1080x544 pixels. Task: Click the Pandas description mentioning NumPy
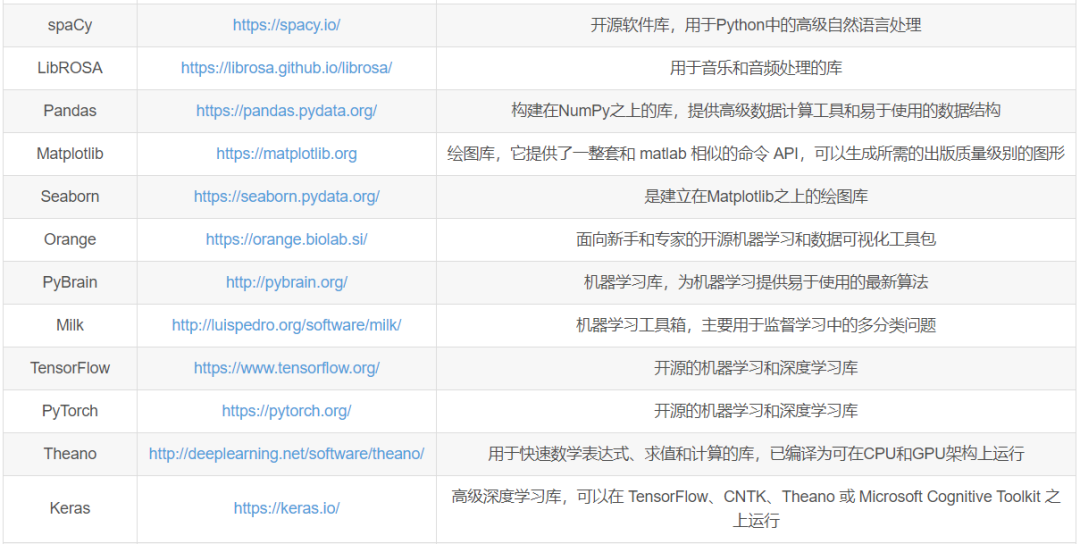756,111
